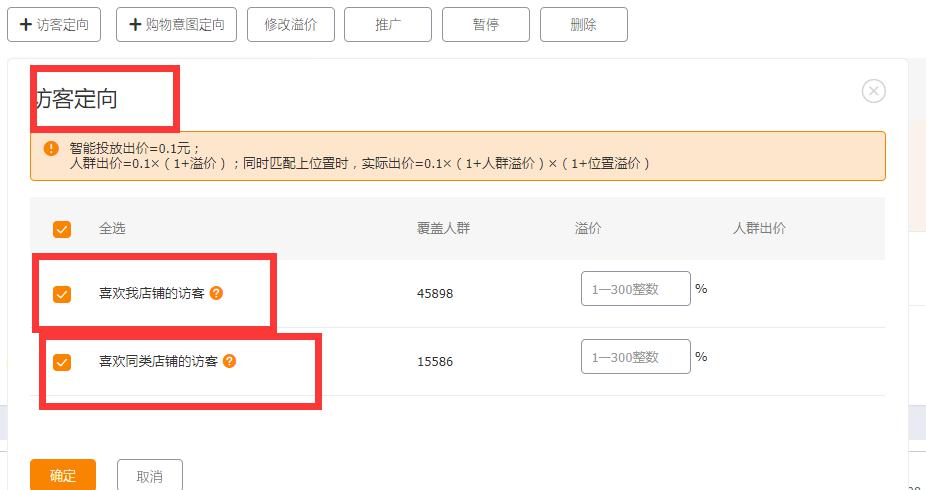
Task: Click the 覆盖人群 column header
Action: (443, 228)
